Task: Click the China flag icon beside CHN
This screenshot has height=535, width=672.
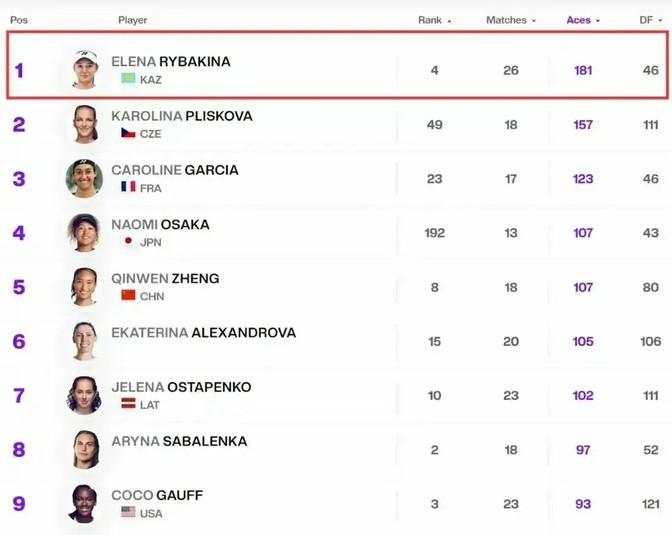Action: (x=128, y=296)
